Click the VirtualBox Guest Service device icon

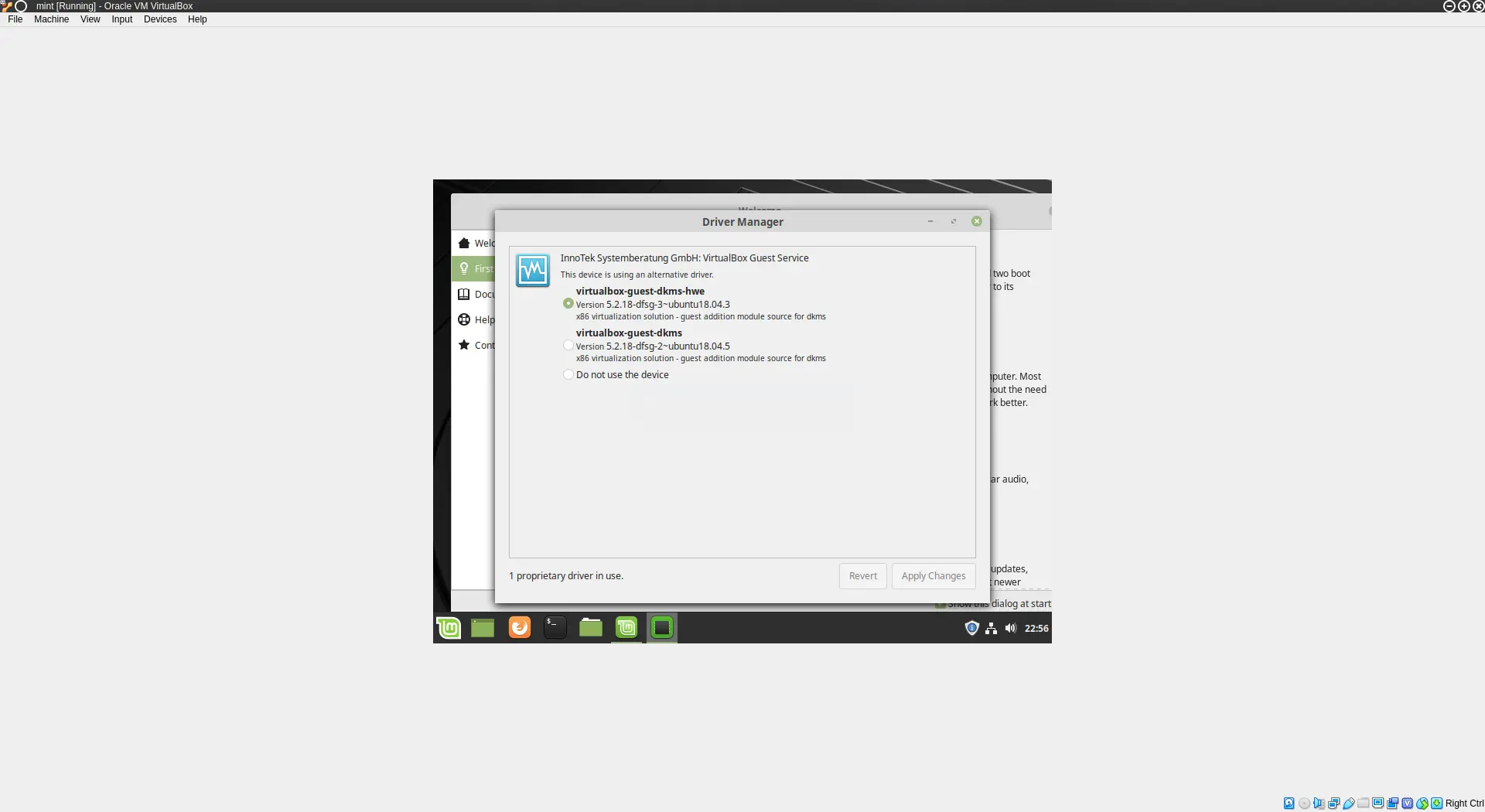click(533, 270)
